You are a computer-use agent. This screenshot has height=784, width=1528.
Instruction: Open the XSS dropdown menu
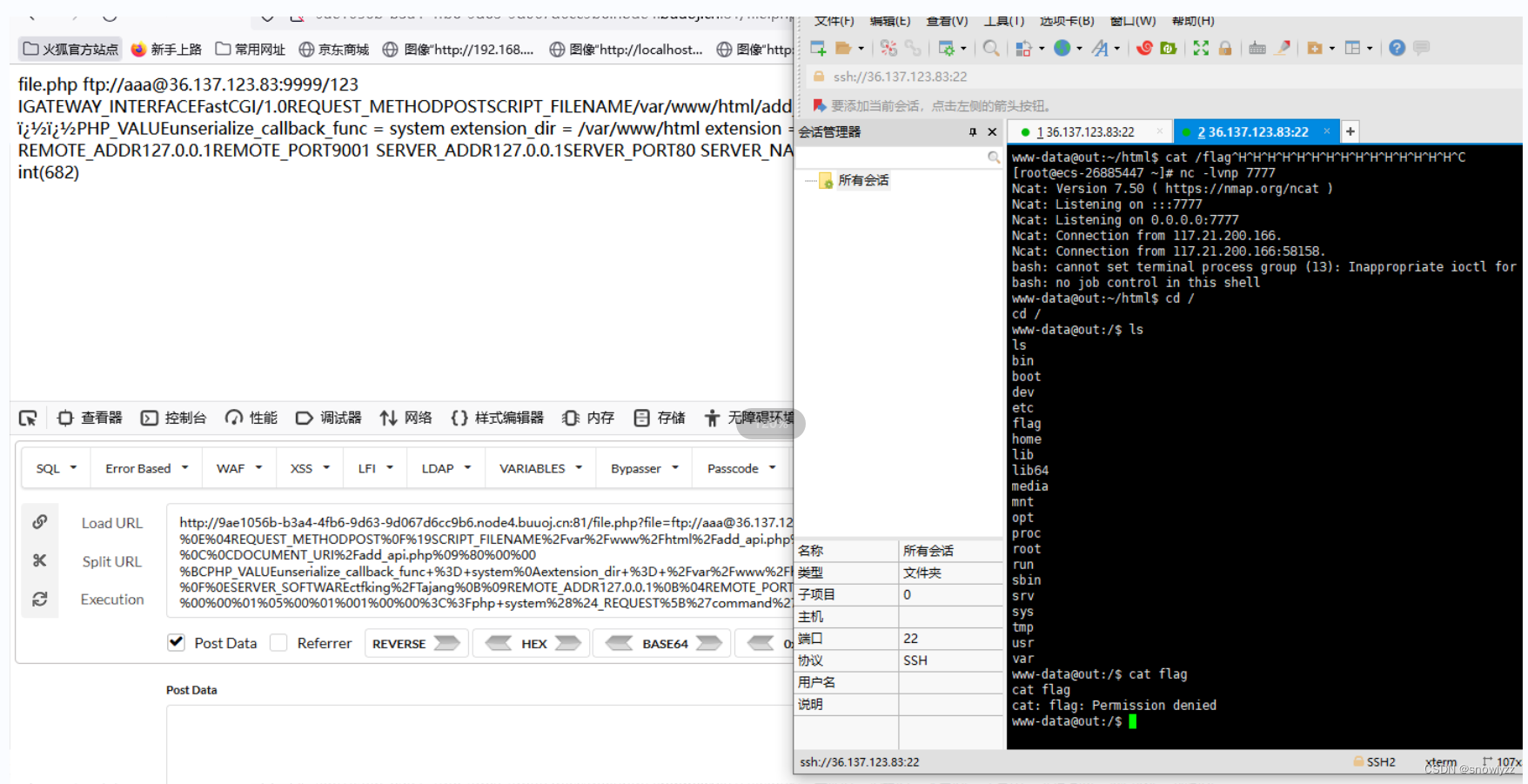point(310,468)
